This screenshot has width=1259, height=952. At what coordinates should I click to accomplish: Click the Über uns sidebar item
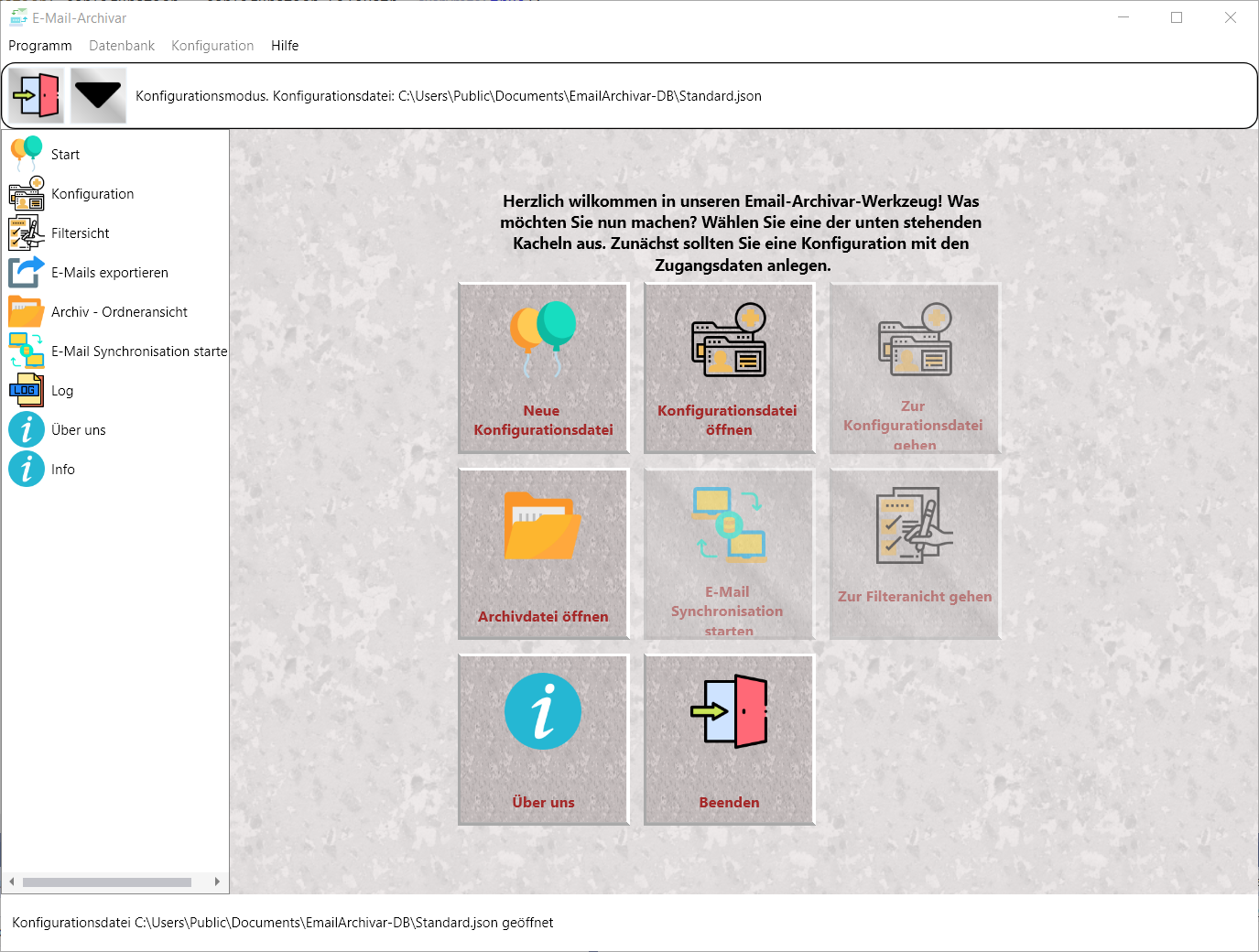[78, 430]
